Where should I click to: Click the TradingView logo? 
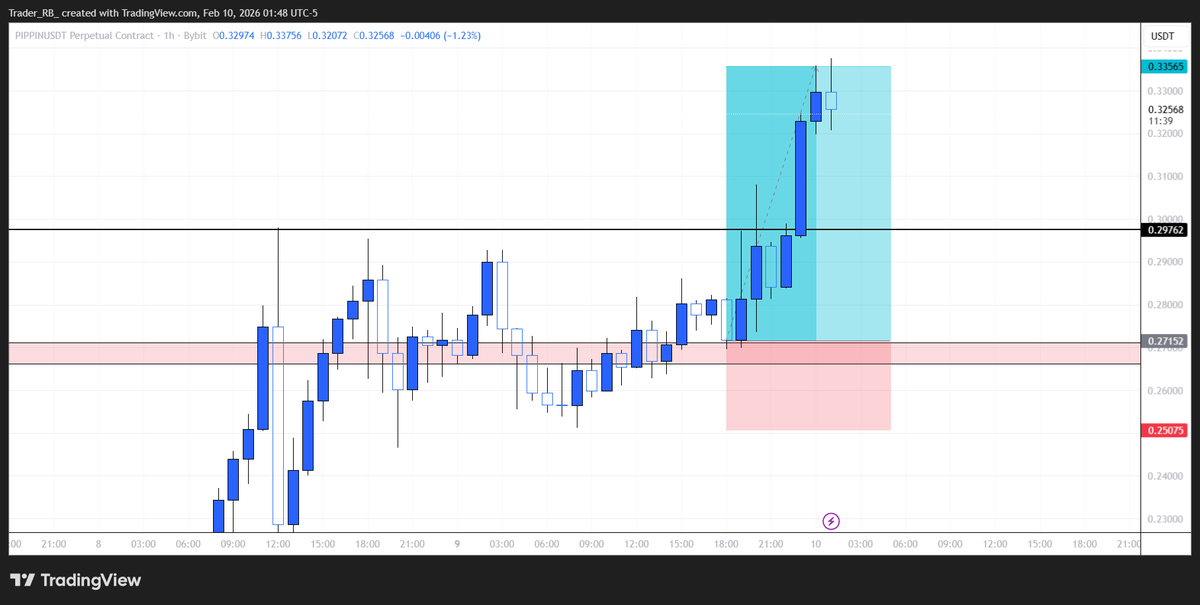(x=76, y=580)
